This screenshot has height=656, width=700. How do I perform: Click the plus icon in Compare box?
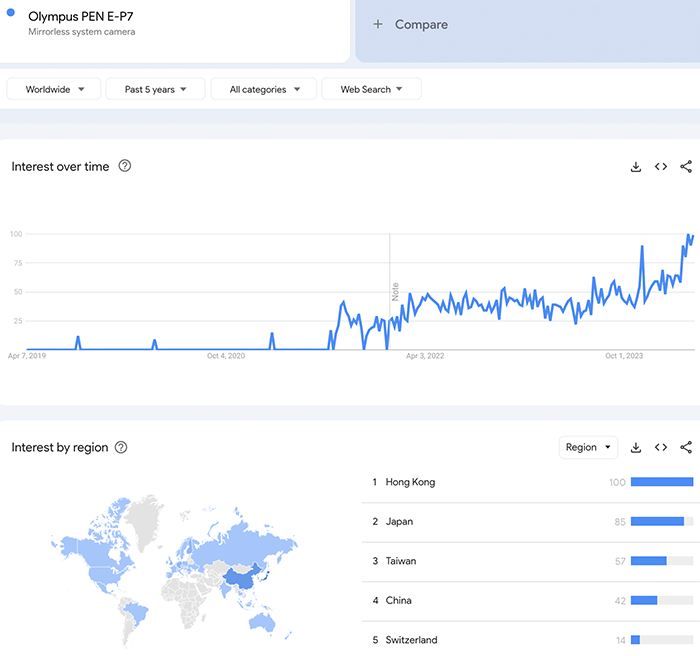tap(378, 24)
